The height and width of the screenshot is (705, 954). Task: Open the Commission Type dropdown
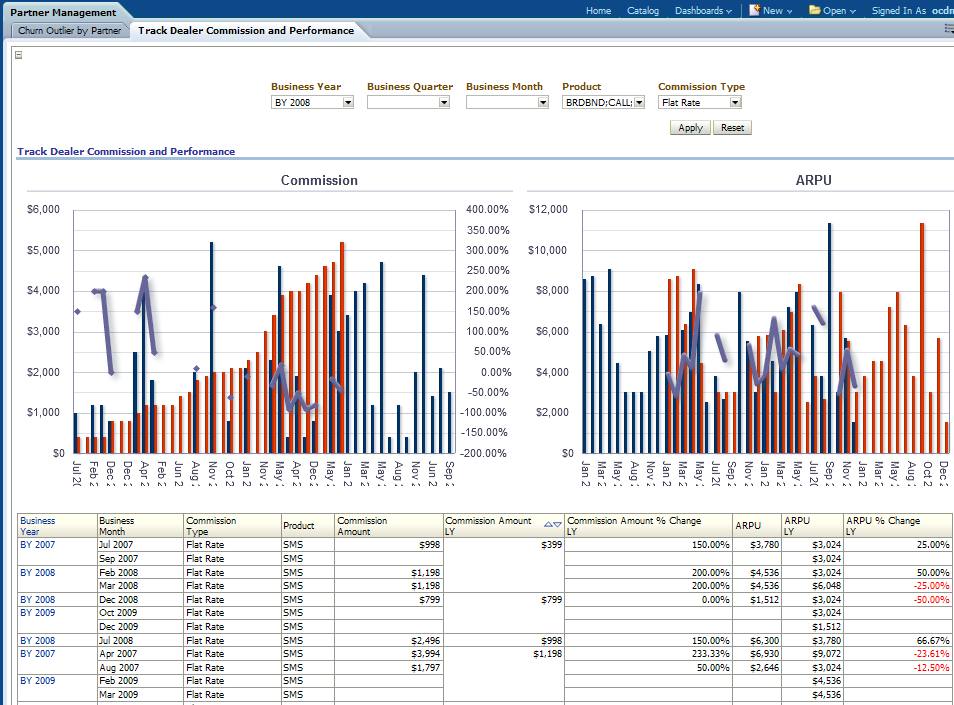[736, 103]
